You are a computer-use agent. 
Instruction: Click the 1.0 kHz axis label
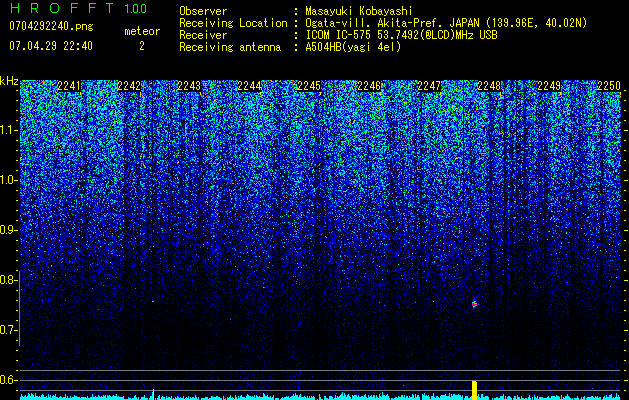click(x=8, y=180)
